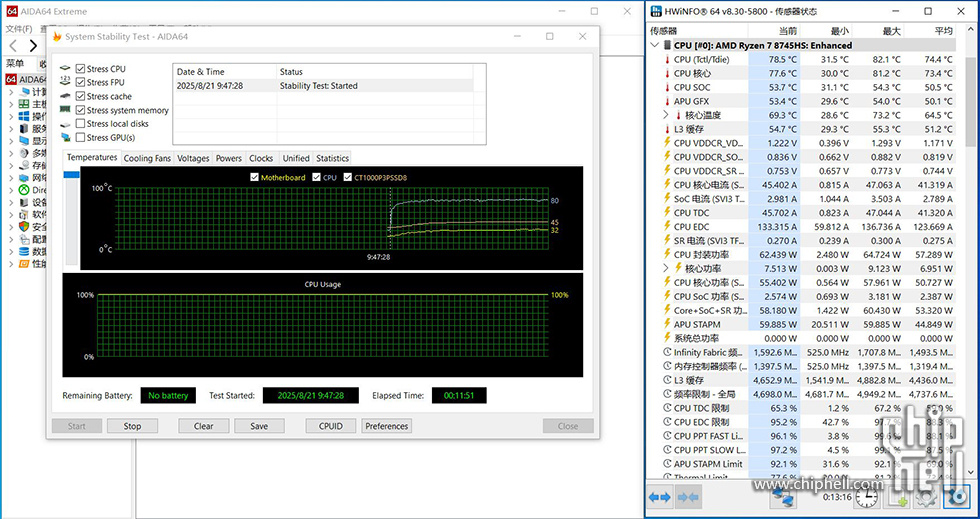Click the forward arrow in AIDA64 toolbar

point(33,46)
